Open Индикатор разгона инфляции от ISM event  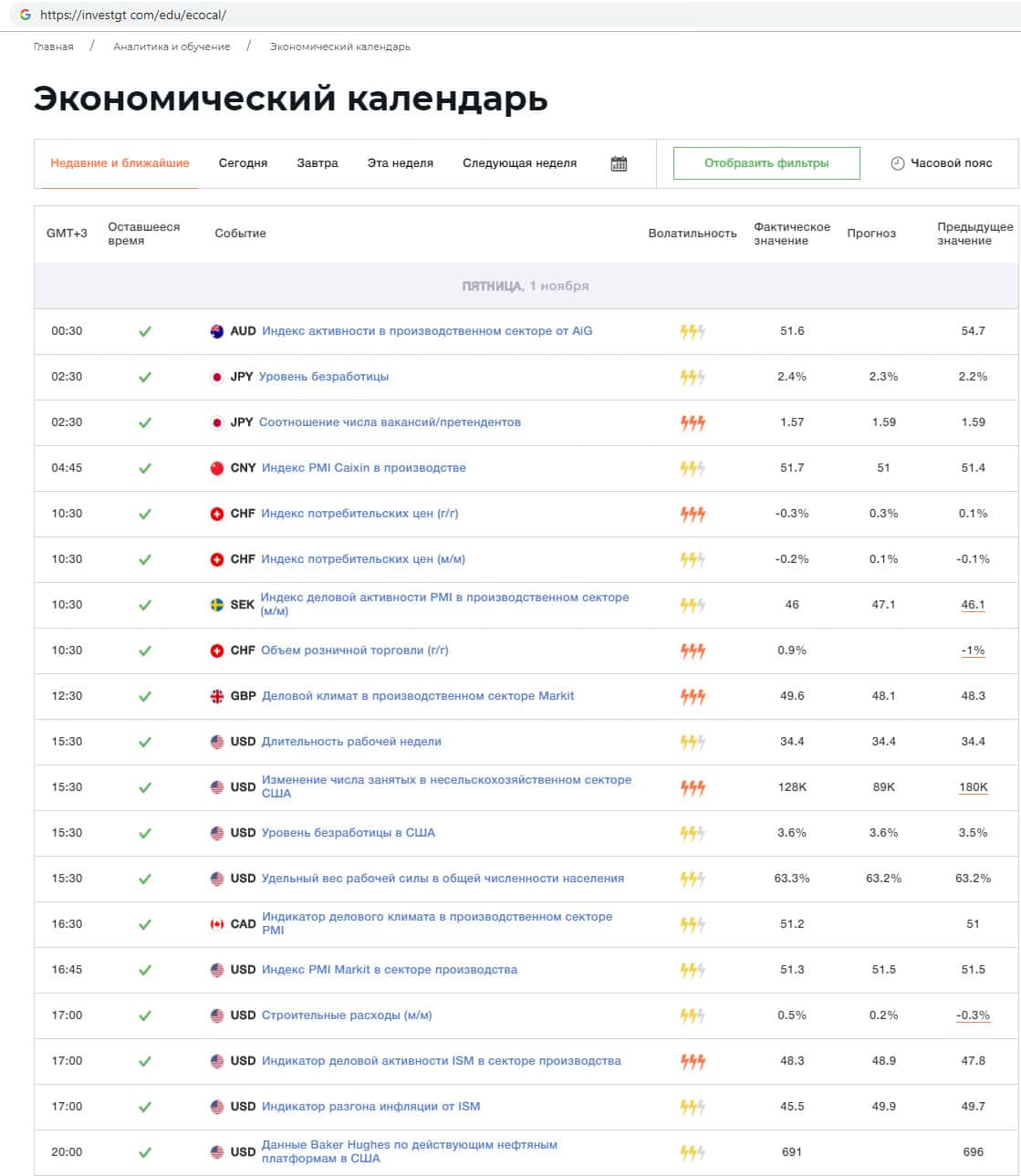coord(370,1107)
